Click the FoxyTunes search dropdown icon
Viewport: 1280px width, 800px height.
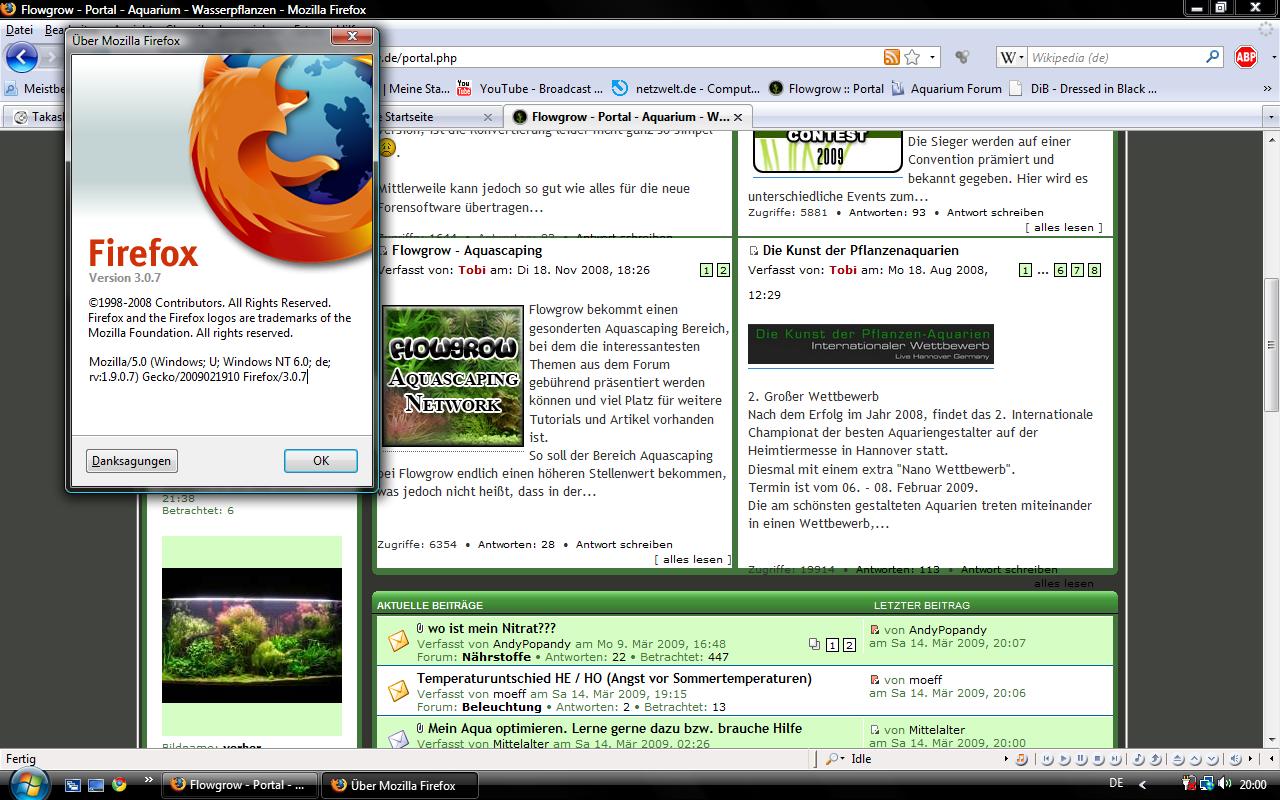pyautogui.click(x=834, y=759)
